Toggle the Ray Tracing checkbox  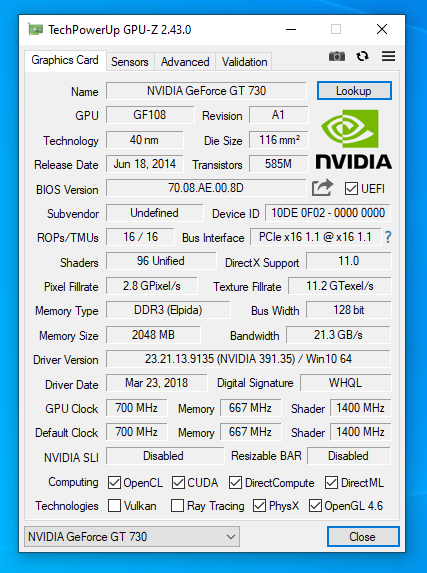[177, 506]
